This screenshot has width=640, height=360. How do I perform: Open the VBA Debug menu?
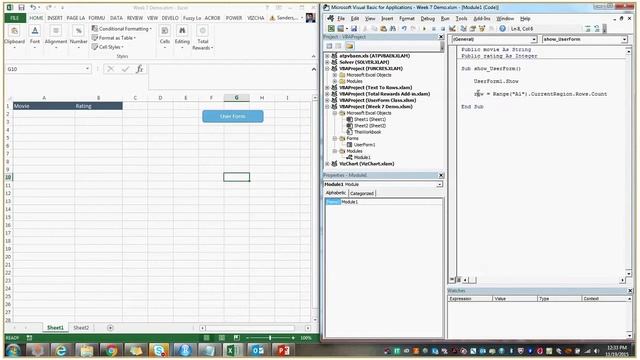[428, 19]
